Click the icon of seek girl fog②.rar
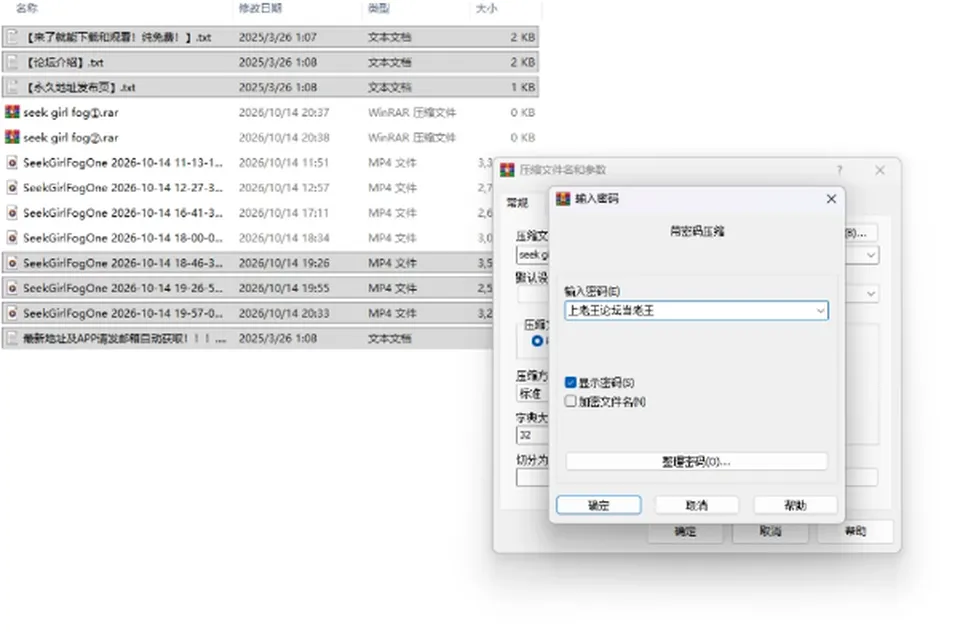The width and height of the screenshot is (960, 637). (x=12, y=137)
